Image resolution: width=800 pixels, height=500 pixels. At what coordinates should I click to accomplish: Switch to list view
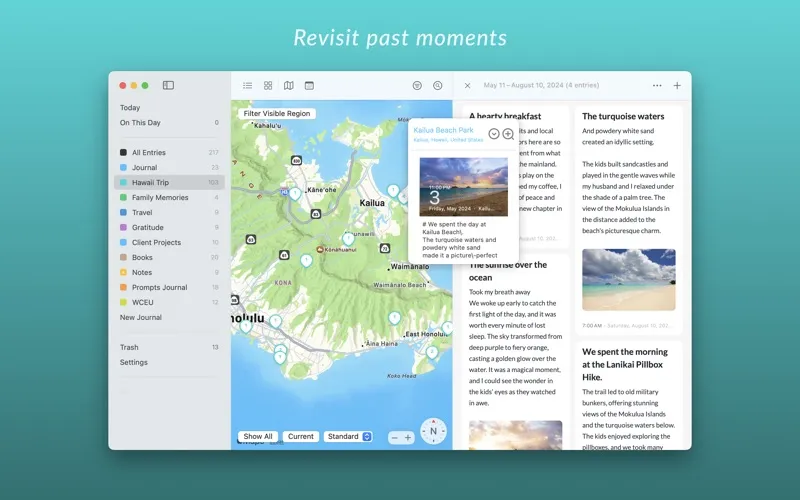click(x=248, y=86)
